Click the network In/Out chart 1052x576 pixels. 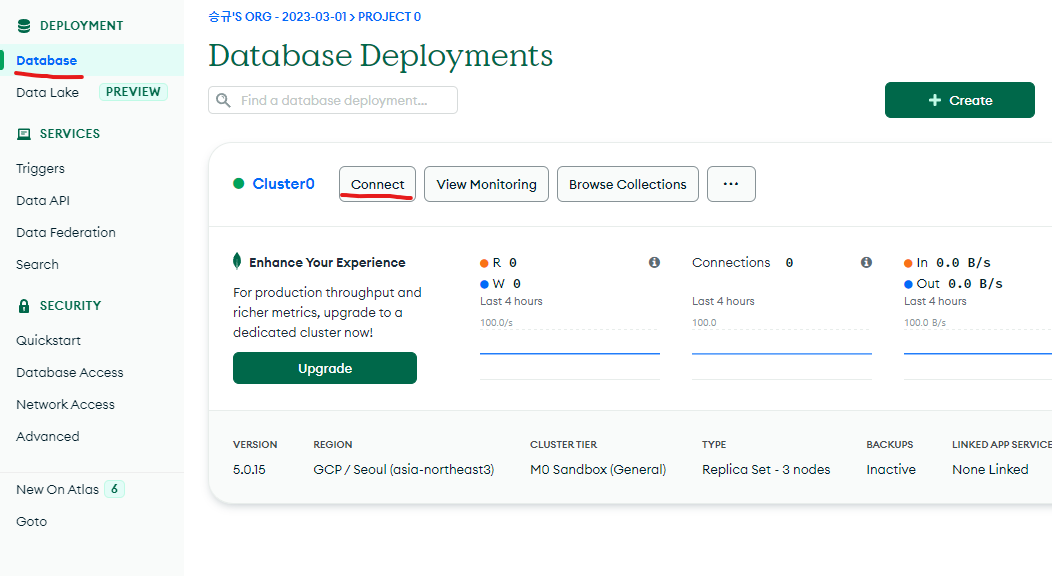(x=978, y=352)
